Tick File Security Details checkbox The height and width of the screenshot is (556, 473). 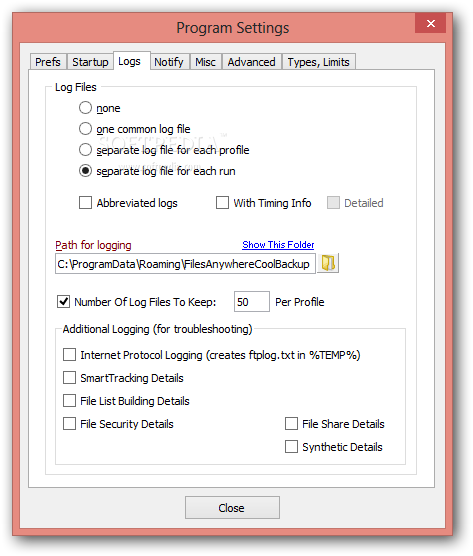[69, 424]
